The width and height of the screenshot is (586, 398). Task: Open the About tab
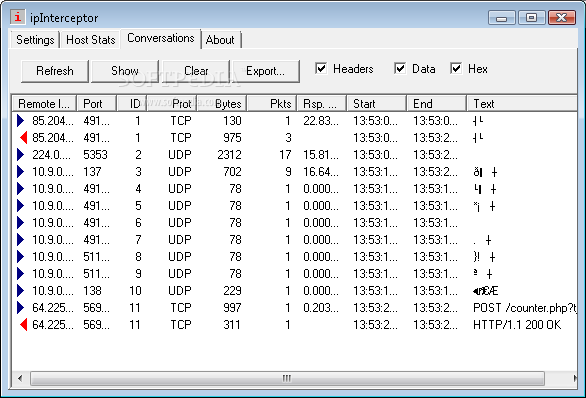[x=220, y=40]
